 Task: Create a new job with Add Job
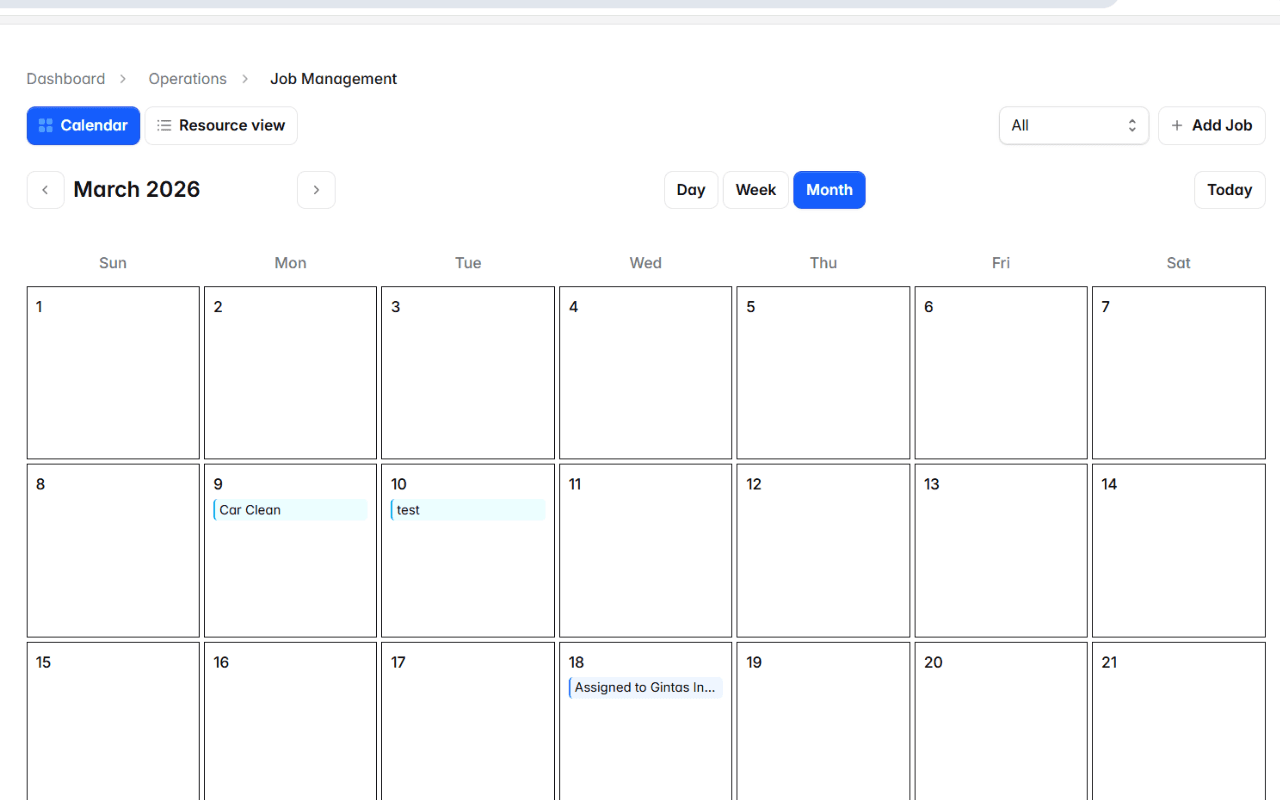1211,125
